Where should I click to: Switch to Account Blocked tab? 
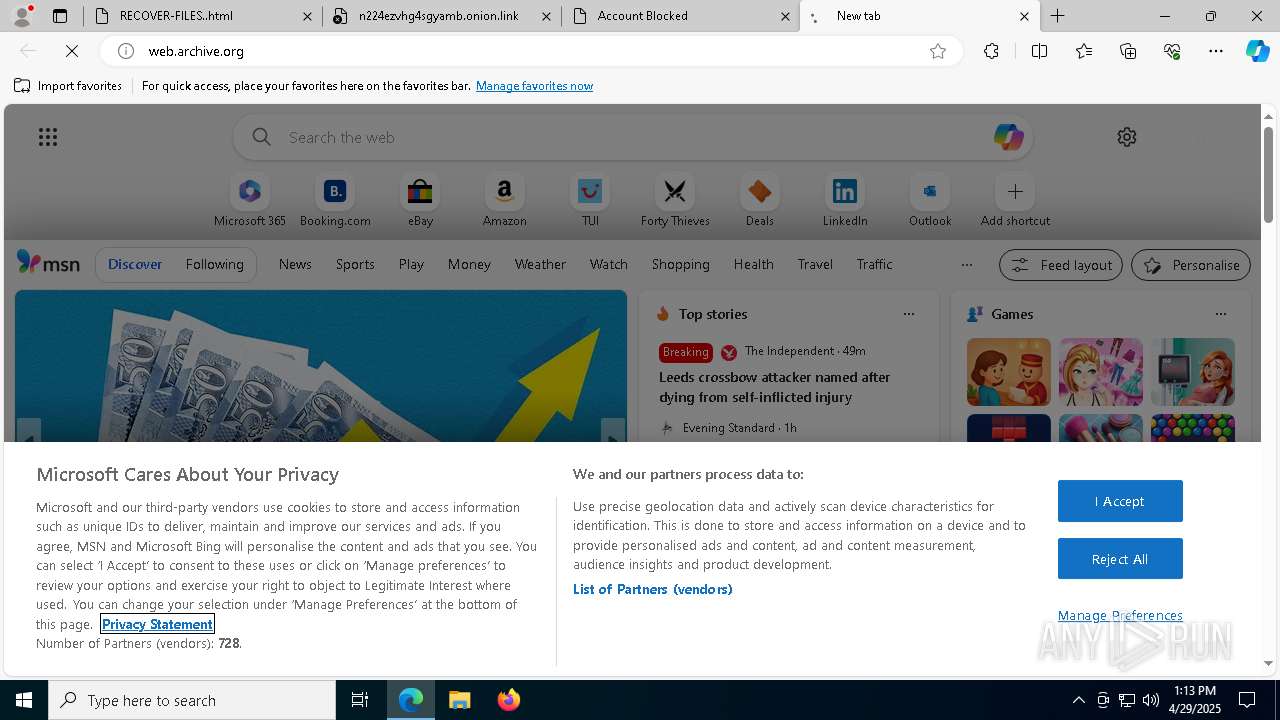coord(680,16)
